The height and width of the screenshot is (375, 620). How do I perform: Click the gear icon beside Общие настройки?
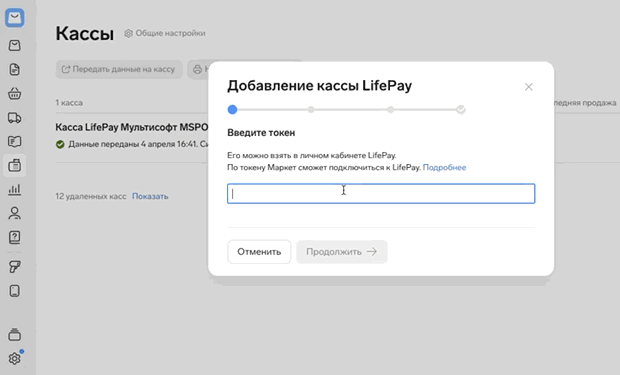click(129, 33)
